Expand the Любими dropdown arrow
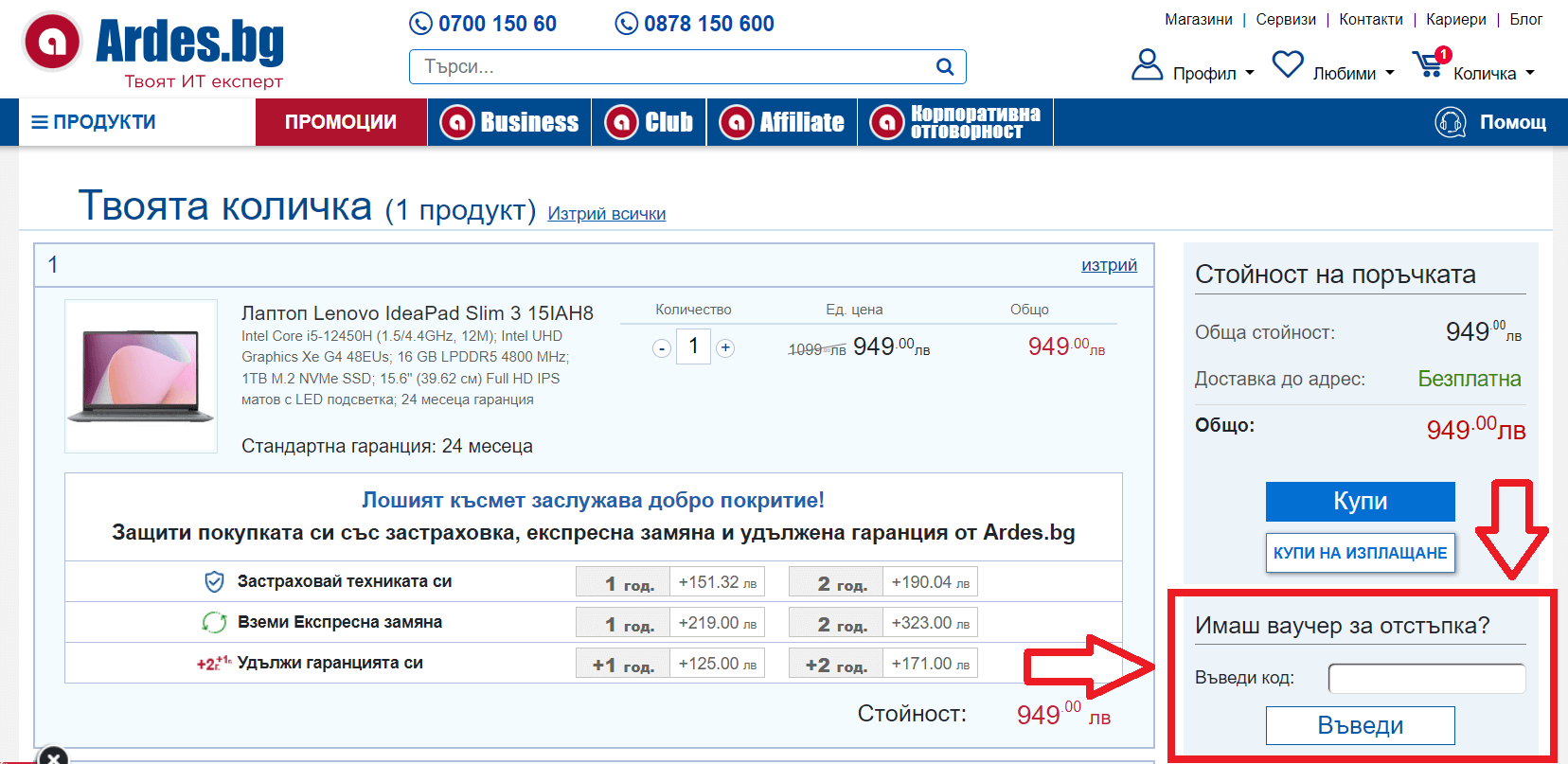This screenshot has width=1568, height=764. click(x=1390, y=73)
